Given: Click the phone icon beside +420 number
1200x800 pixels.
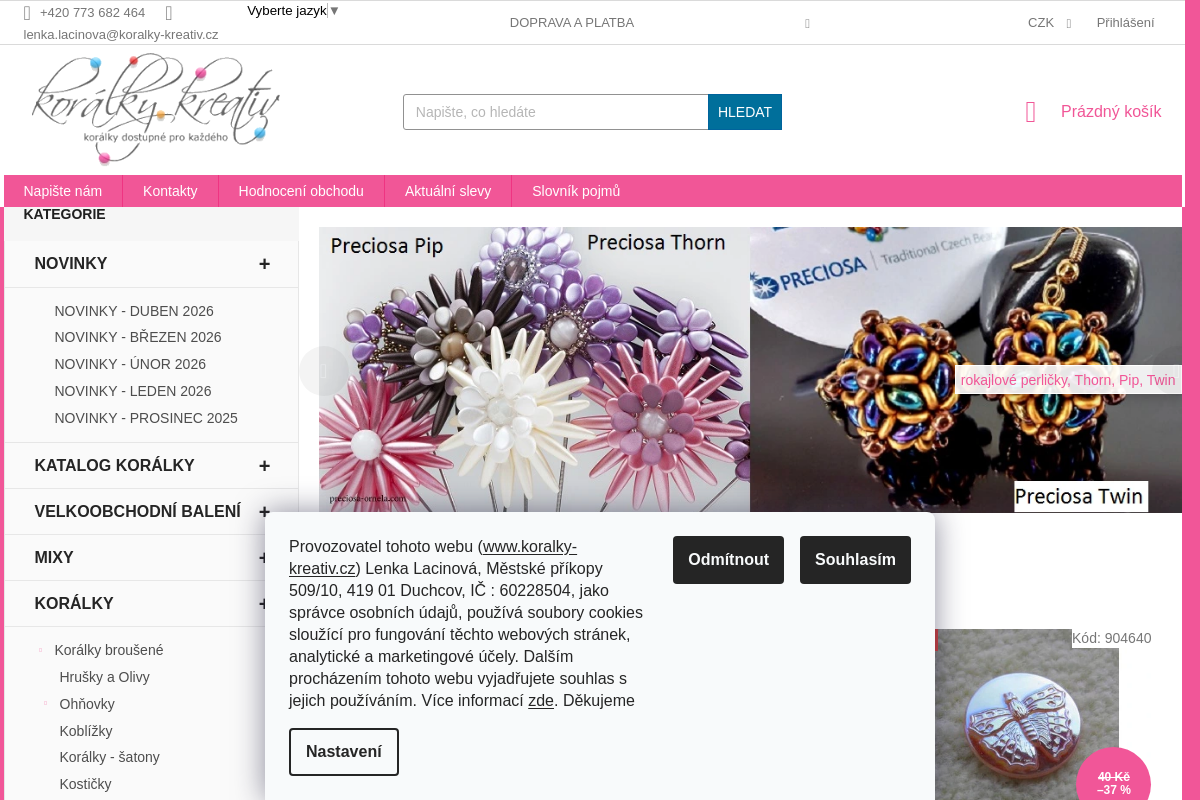Looking at the screenshot, I should [27, 13].
